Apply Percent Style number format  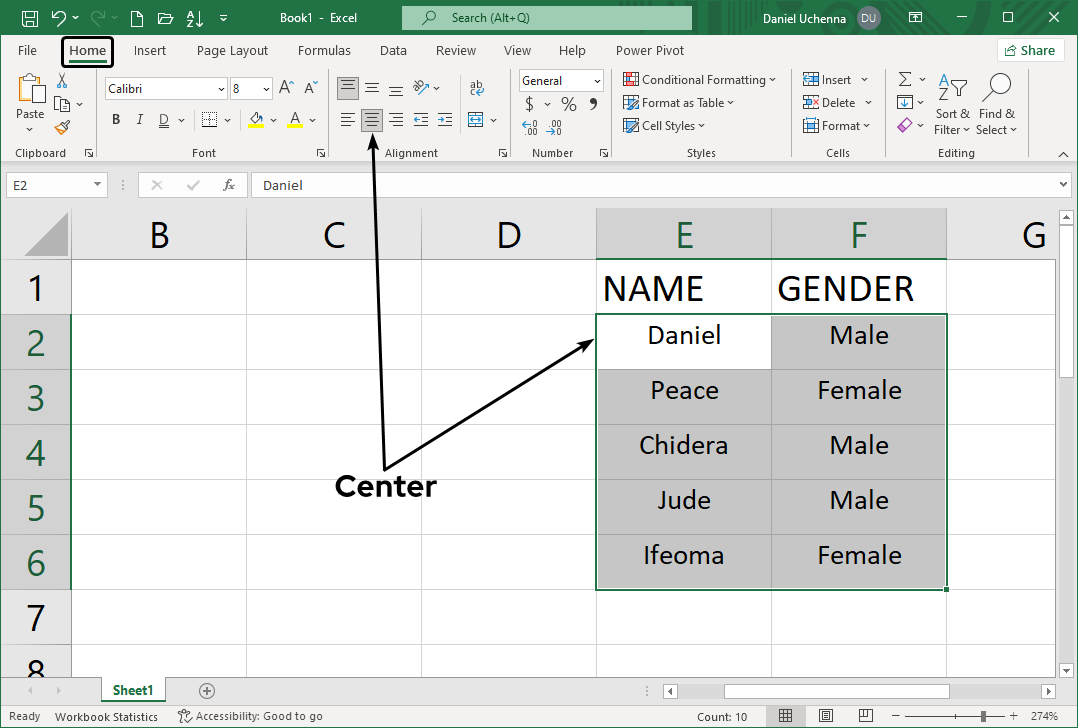click(x=568, y=104)
